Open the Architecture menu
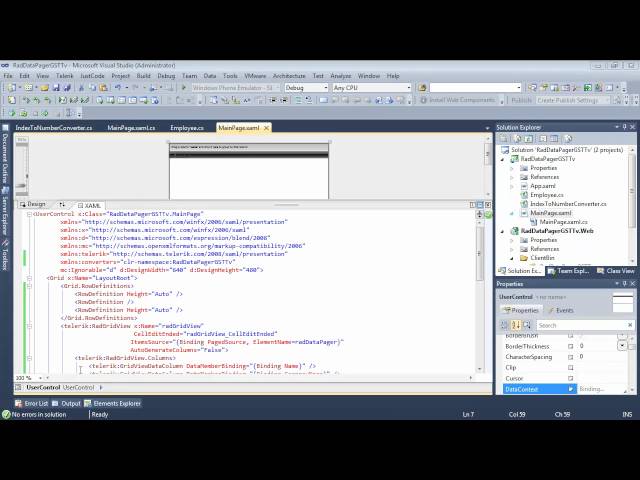Image resolution: width=640 pixels, height=480 pixels. pyautogui.click(x=289, y=76)
